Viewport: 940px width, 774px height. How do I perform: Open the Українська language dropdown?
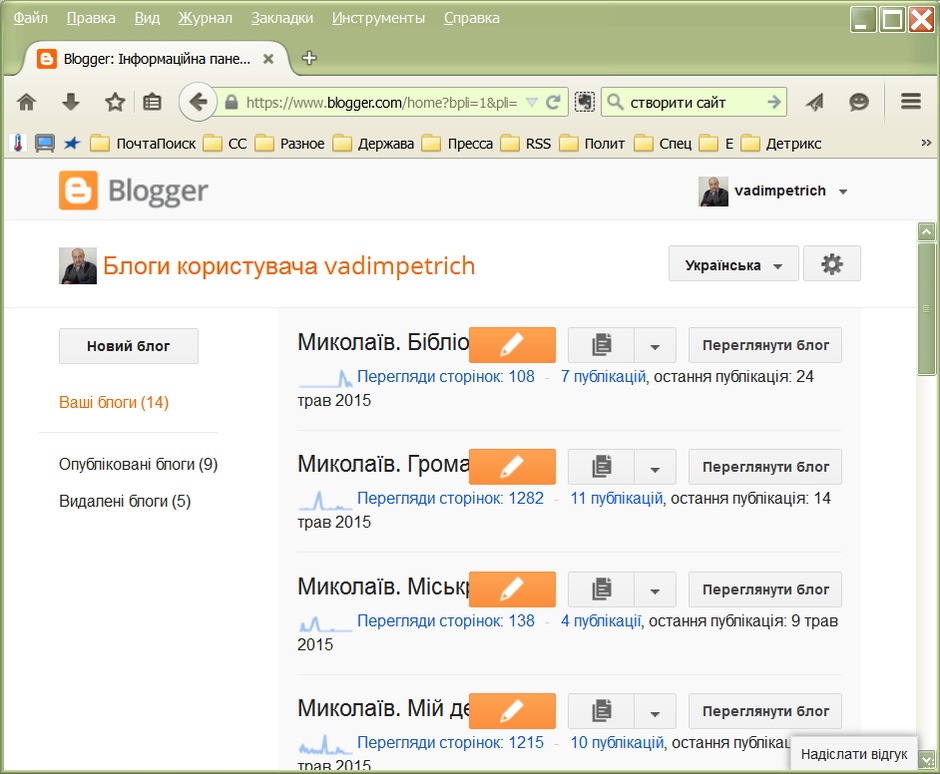734,264
